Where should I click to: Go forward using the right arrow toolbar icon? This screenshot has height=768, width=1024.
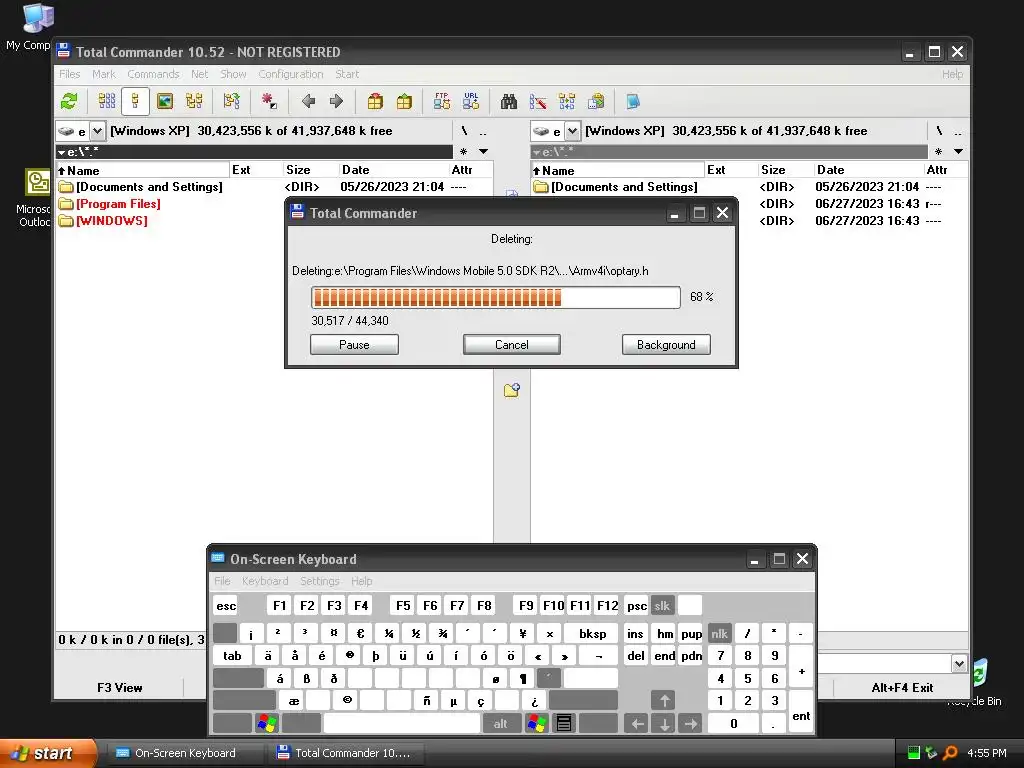336,101
